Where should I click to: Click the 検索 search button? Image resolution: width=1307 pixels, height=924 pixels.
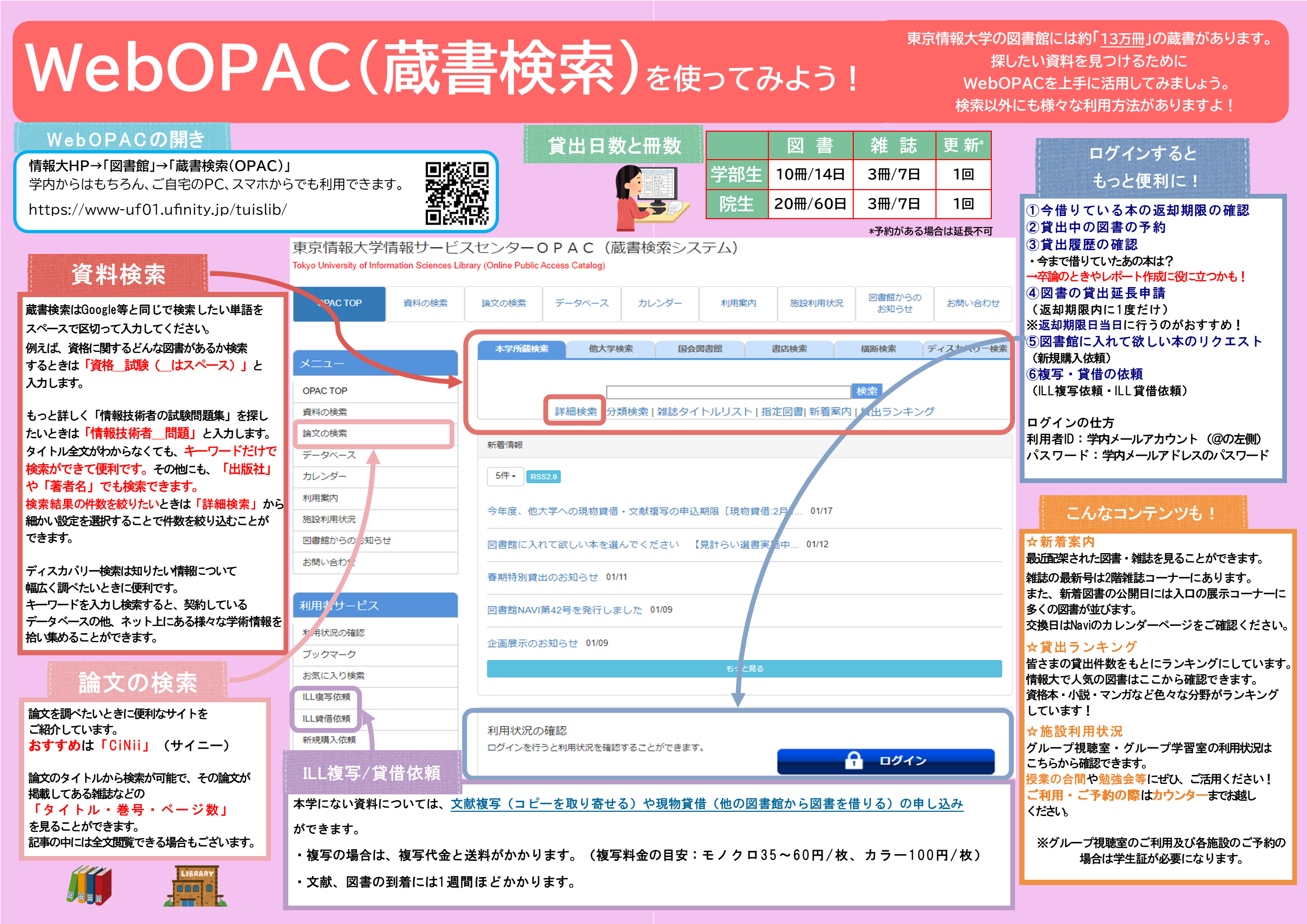(x=866, y=391)
